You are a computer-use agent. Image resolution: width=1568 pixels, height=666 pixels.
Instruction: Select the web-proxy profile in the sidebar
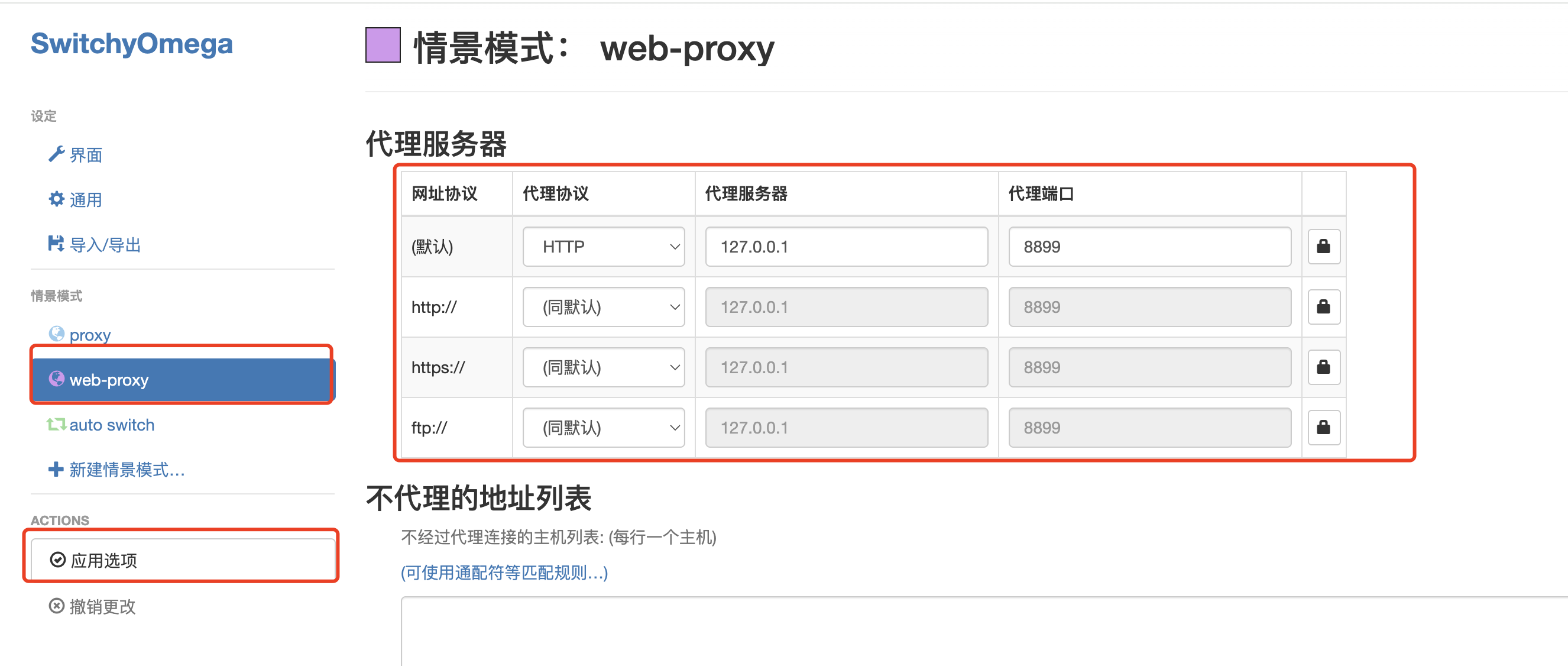183,379
